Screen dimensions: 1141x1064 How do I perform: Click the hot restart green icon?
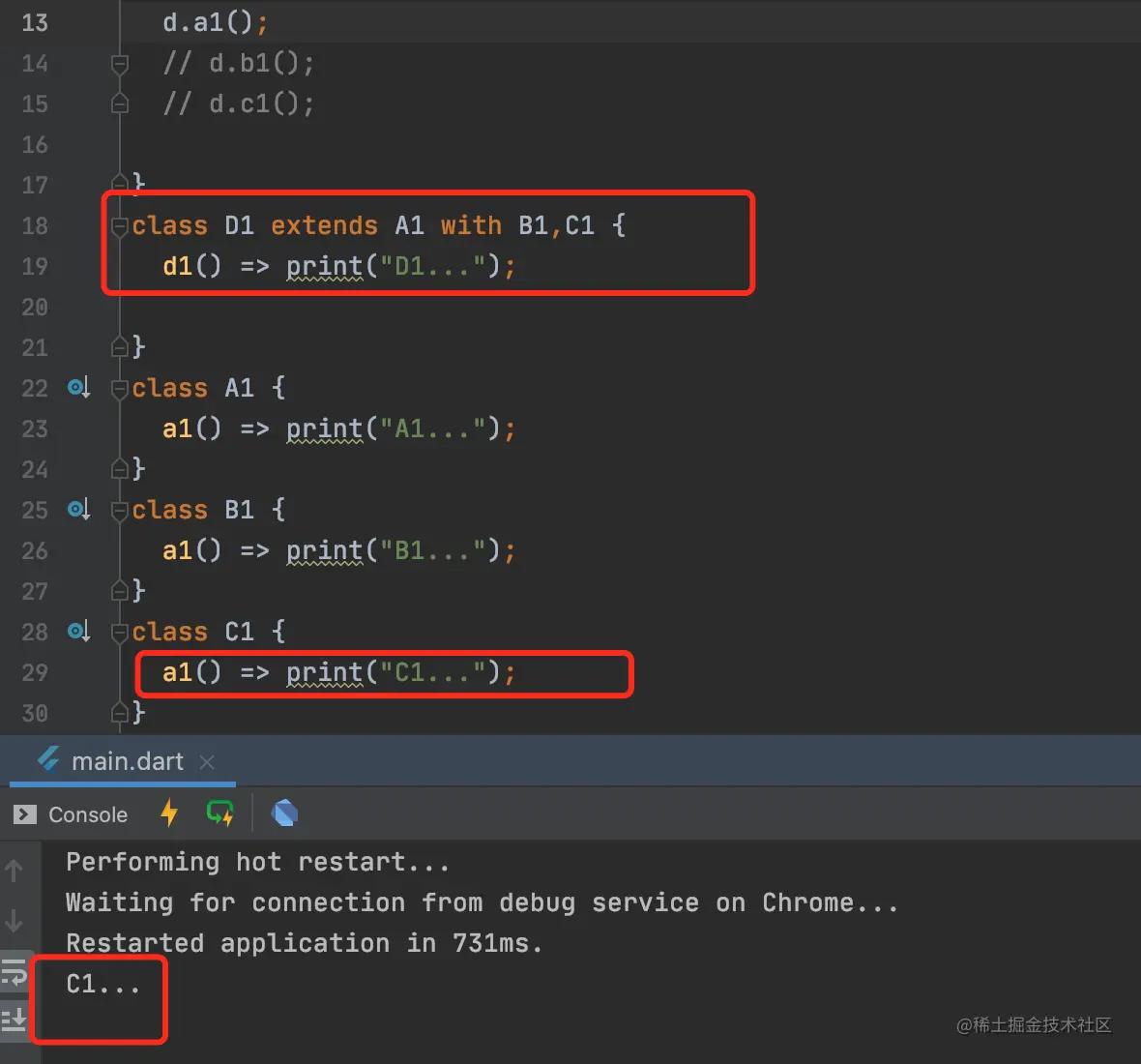[219, 813]
